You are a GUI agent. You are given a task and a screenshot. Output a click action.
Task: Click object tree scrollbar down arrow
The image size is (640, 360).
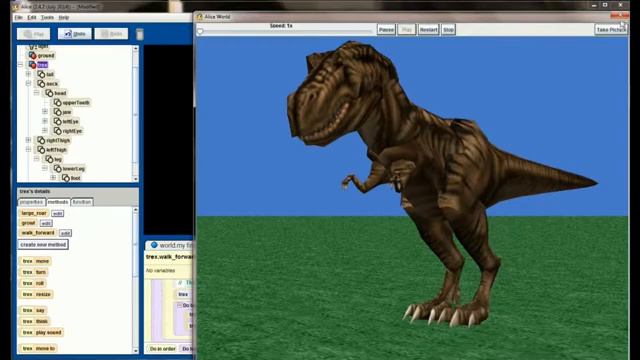point(136,179)
